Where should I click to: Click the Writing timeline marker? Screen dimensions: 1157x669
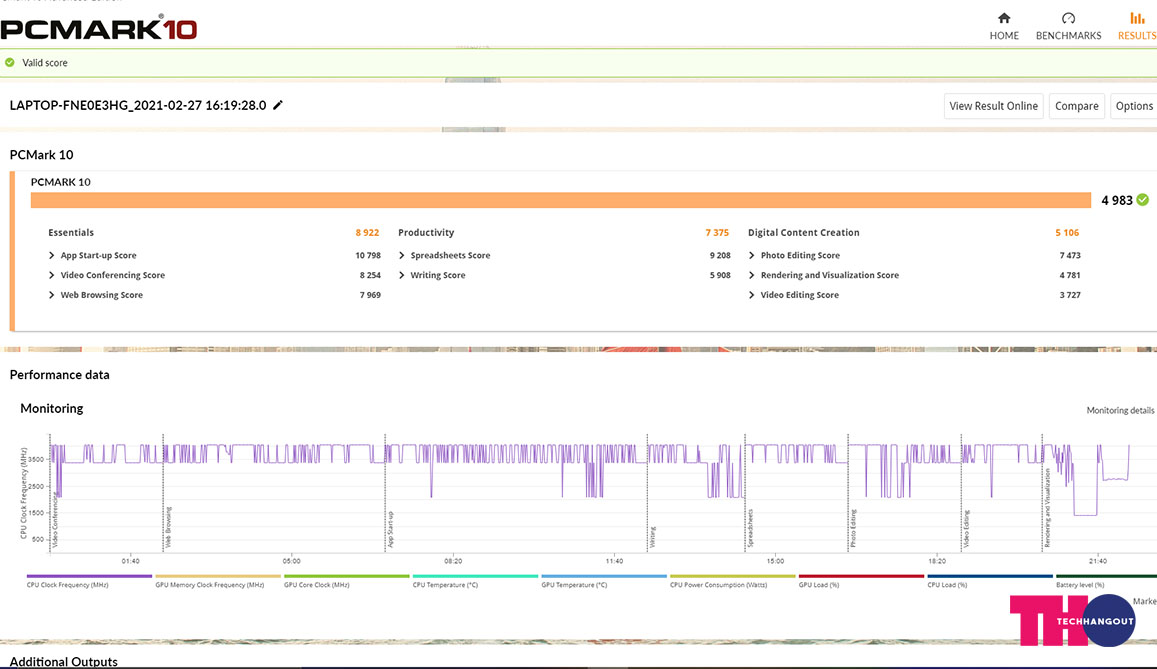coord(652,536)
